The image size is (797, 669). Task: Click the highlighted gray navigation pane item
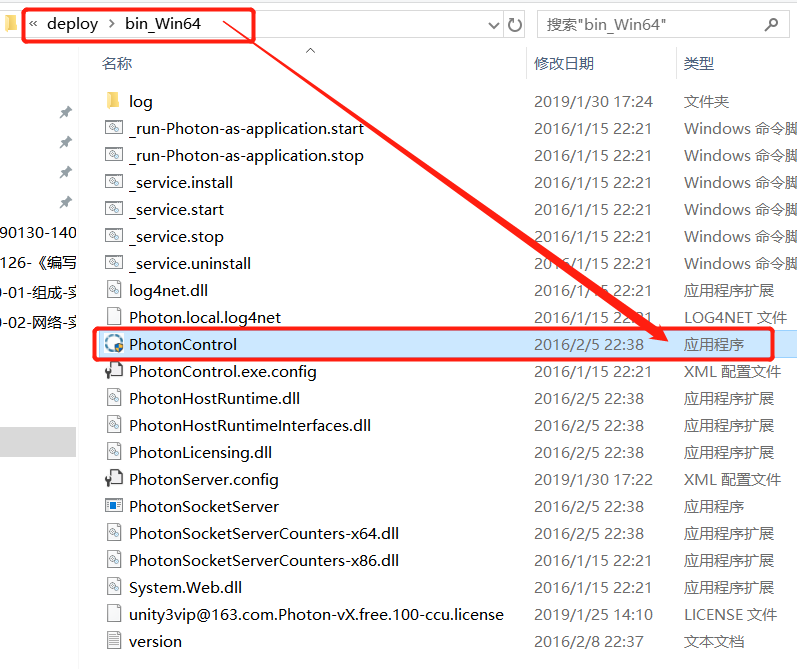point(38,442)
